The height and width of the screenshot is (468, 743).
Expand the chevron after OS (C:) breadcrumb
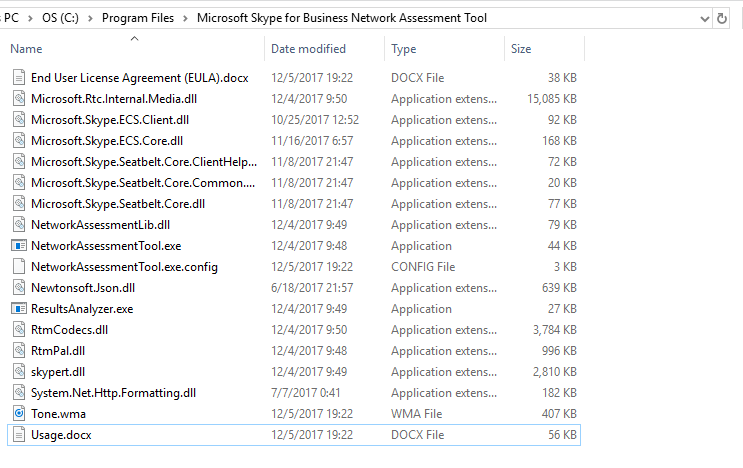coord(90,18)
